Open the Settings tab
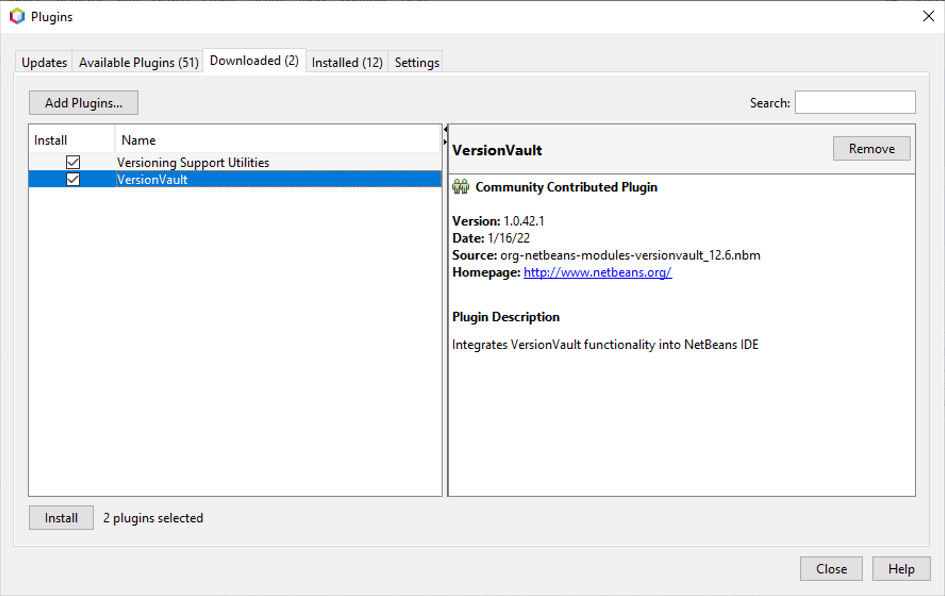Screen dimensions: 945x596 point(416,62)
